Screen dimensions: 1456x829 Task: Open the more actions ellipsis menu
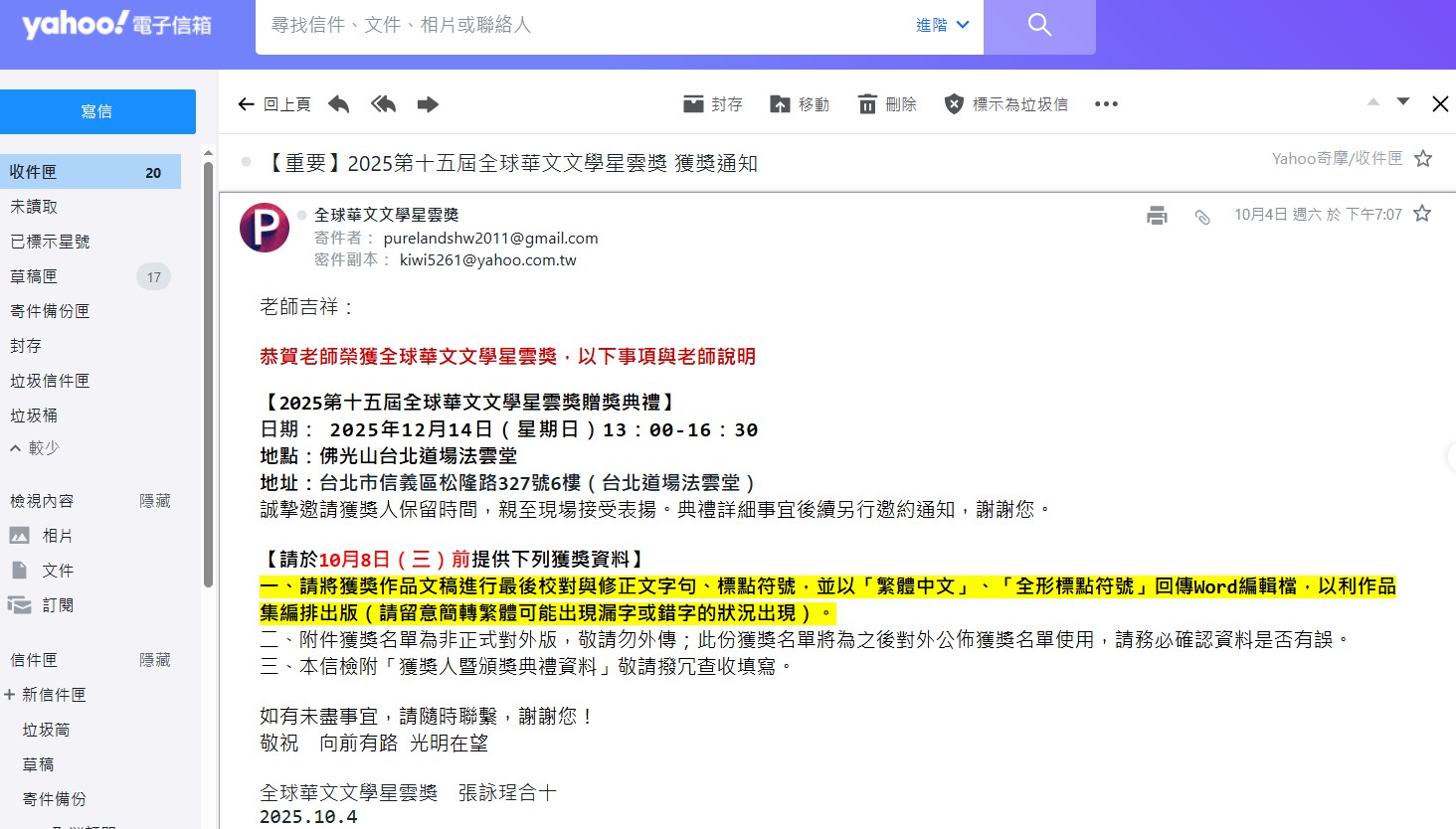[x=1106, y=104]
